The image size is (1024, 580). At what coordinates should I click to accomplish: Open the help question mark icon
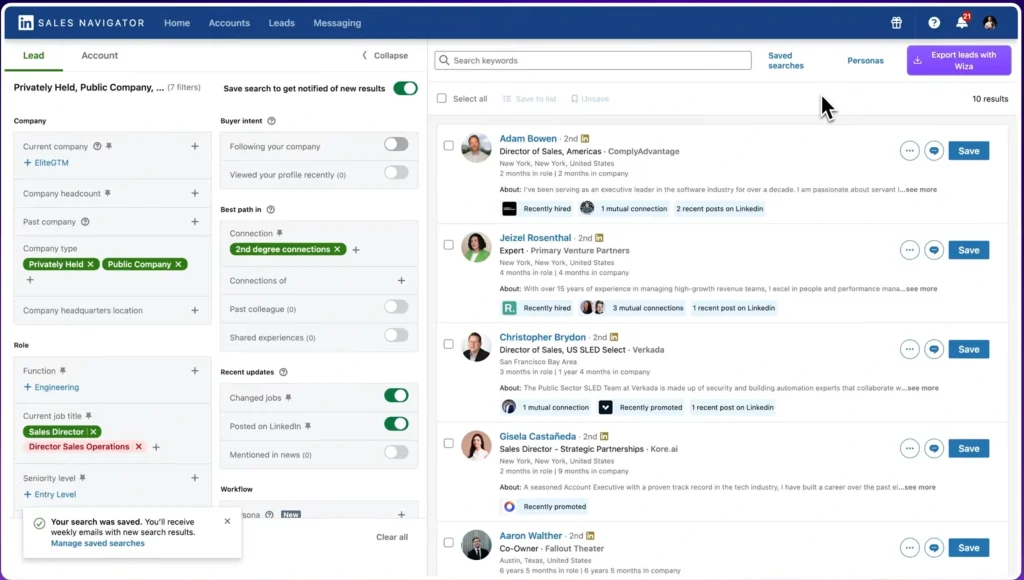[x=934, y=23]
